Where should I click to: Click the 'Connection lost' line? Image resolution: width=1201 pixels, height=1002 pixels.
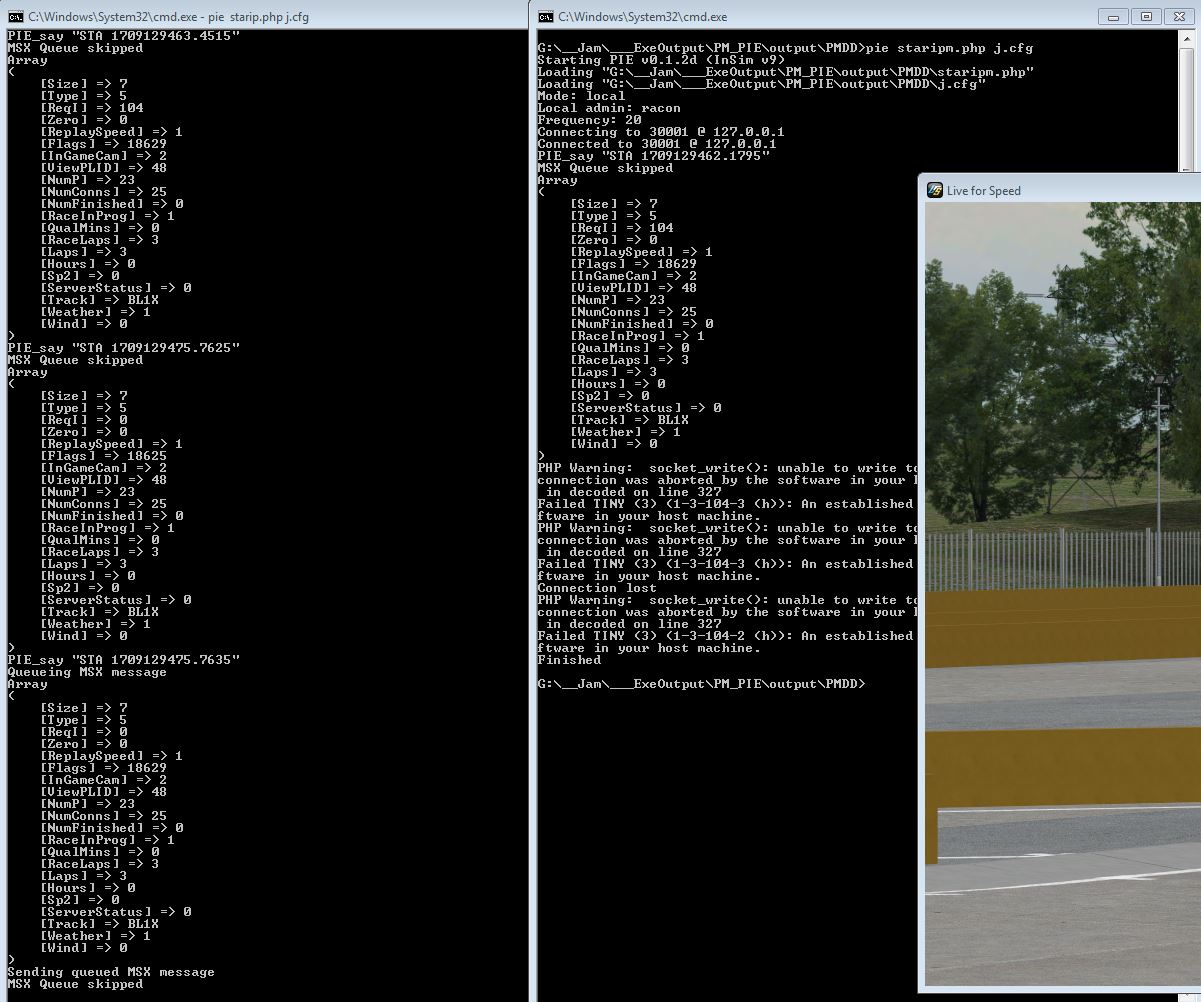click(597, 588)
